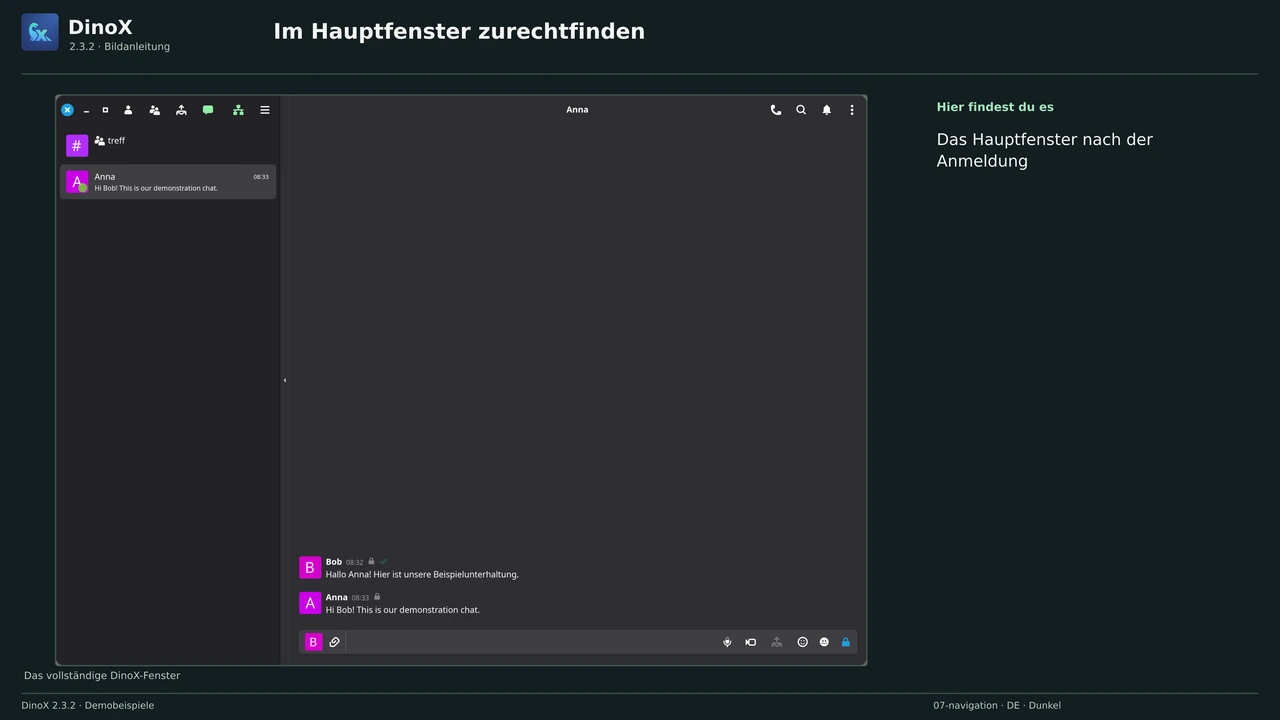Open the three-dot conversation menu
Screen dimensions: 1280x720
coord(852,110)
